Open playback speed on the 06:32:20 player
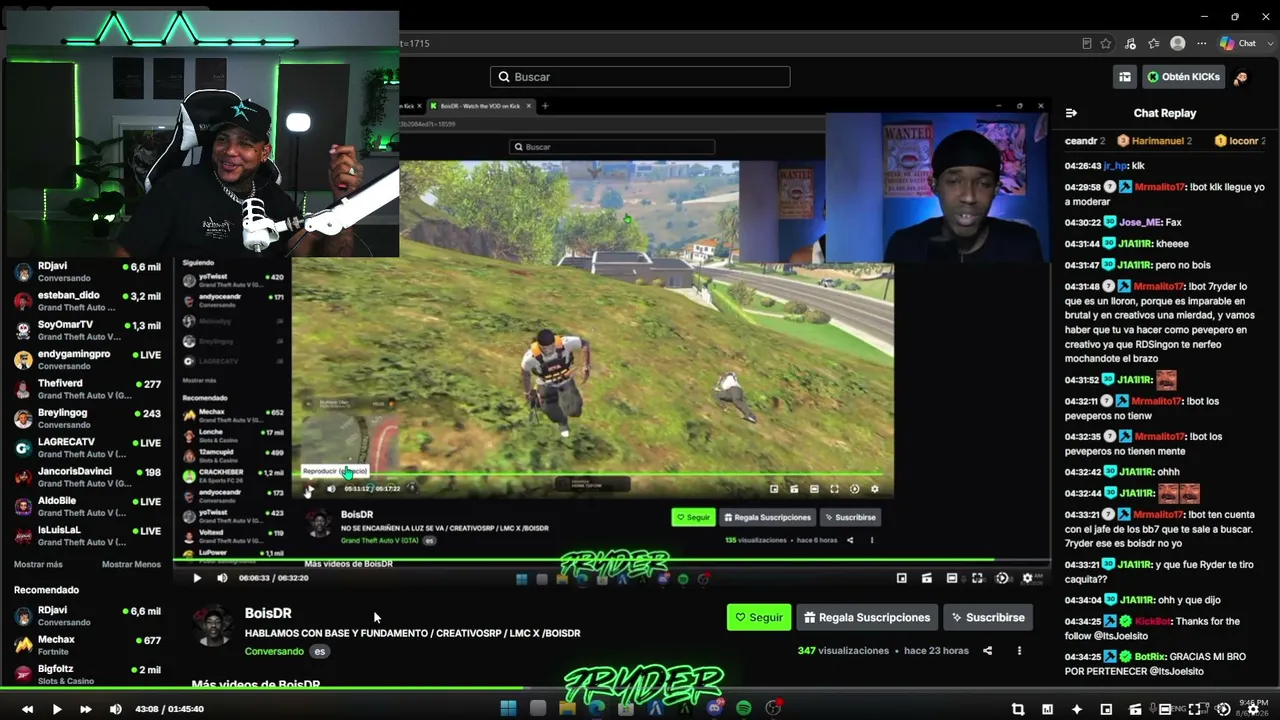Screen dimensions: 1280x720 (x=1002, y=578)
